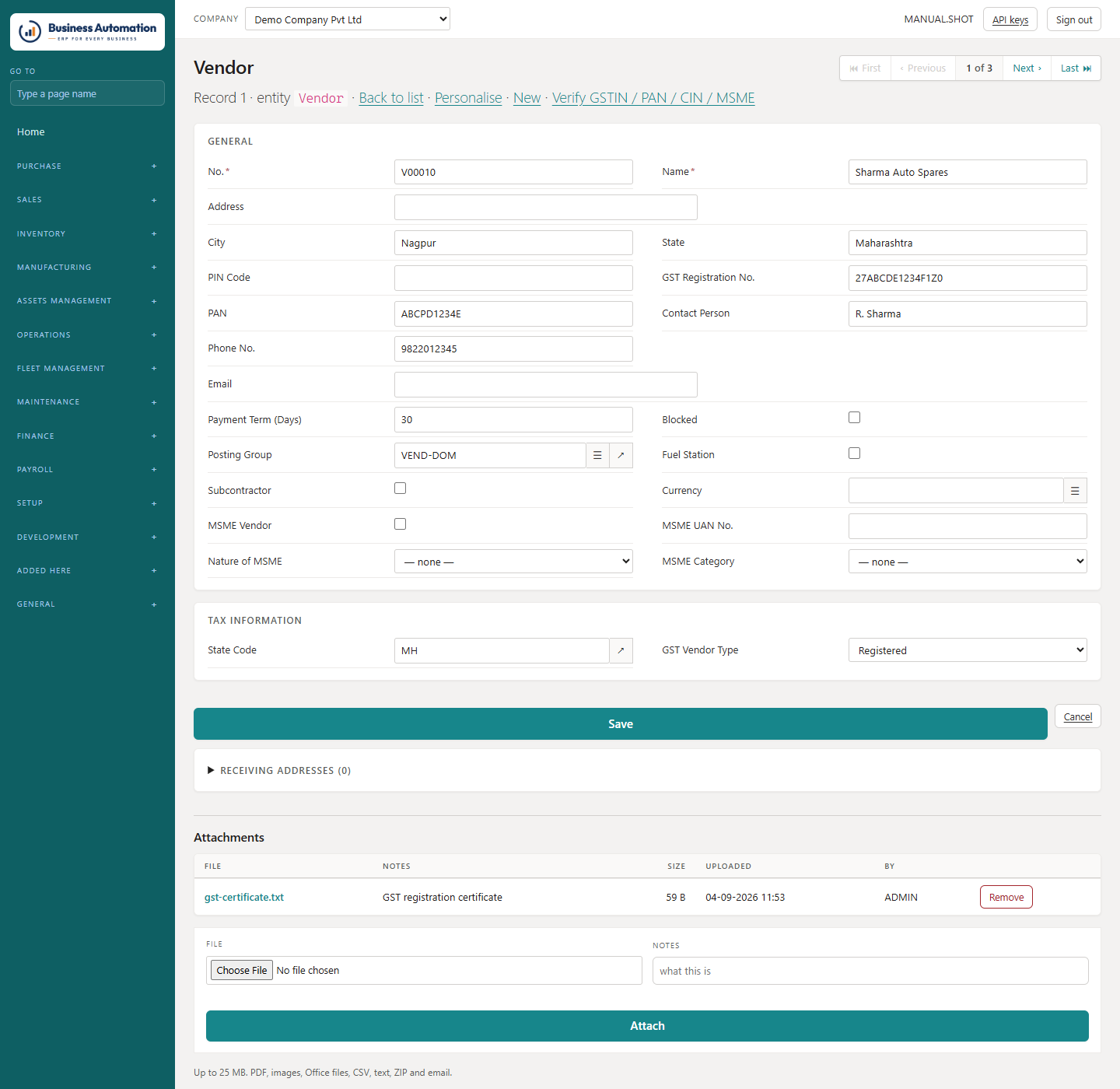Remove the gst-certificate.txt attachment
This screenshot has width=1120, height=1089.
(x=1006, y=897)
